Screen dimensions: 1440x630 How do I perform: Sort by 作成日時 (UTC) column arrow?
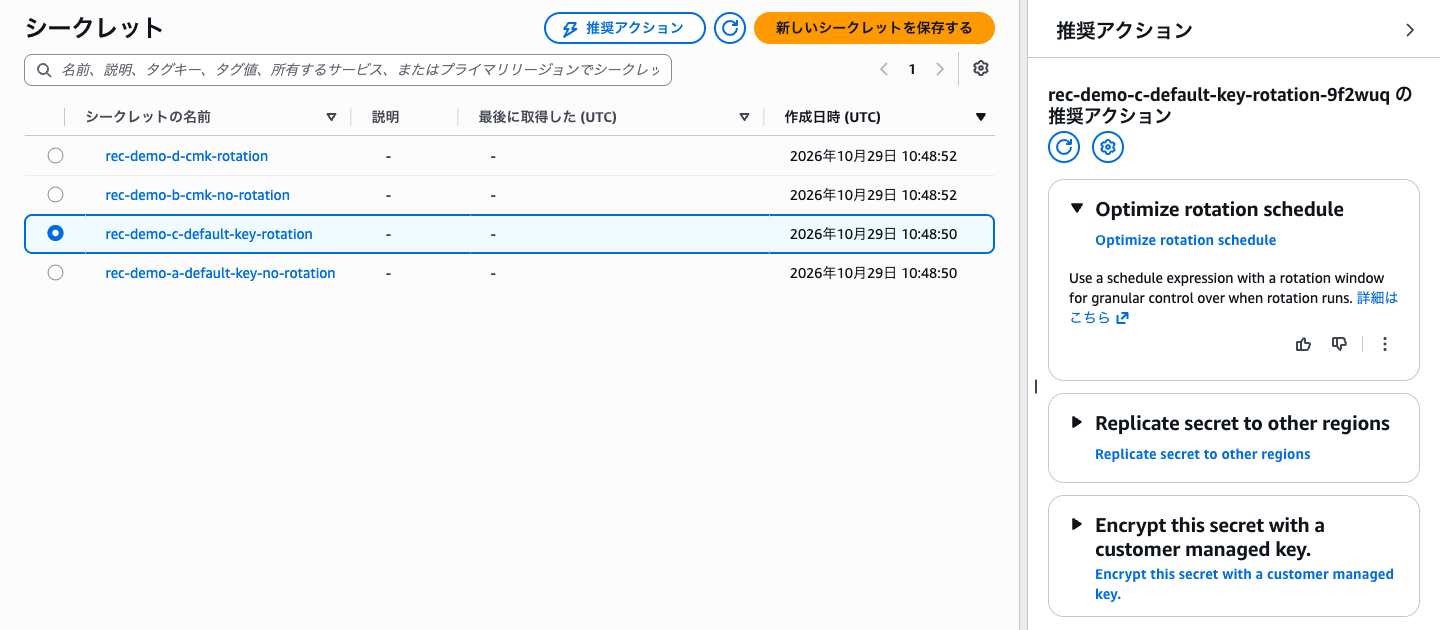click(x=981, y=118)
